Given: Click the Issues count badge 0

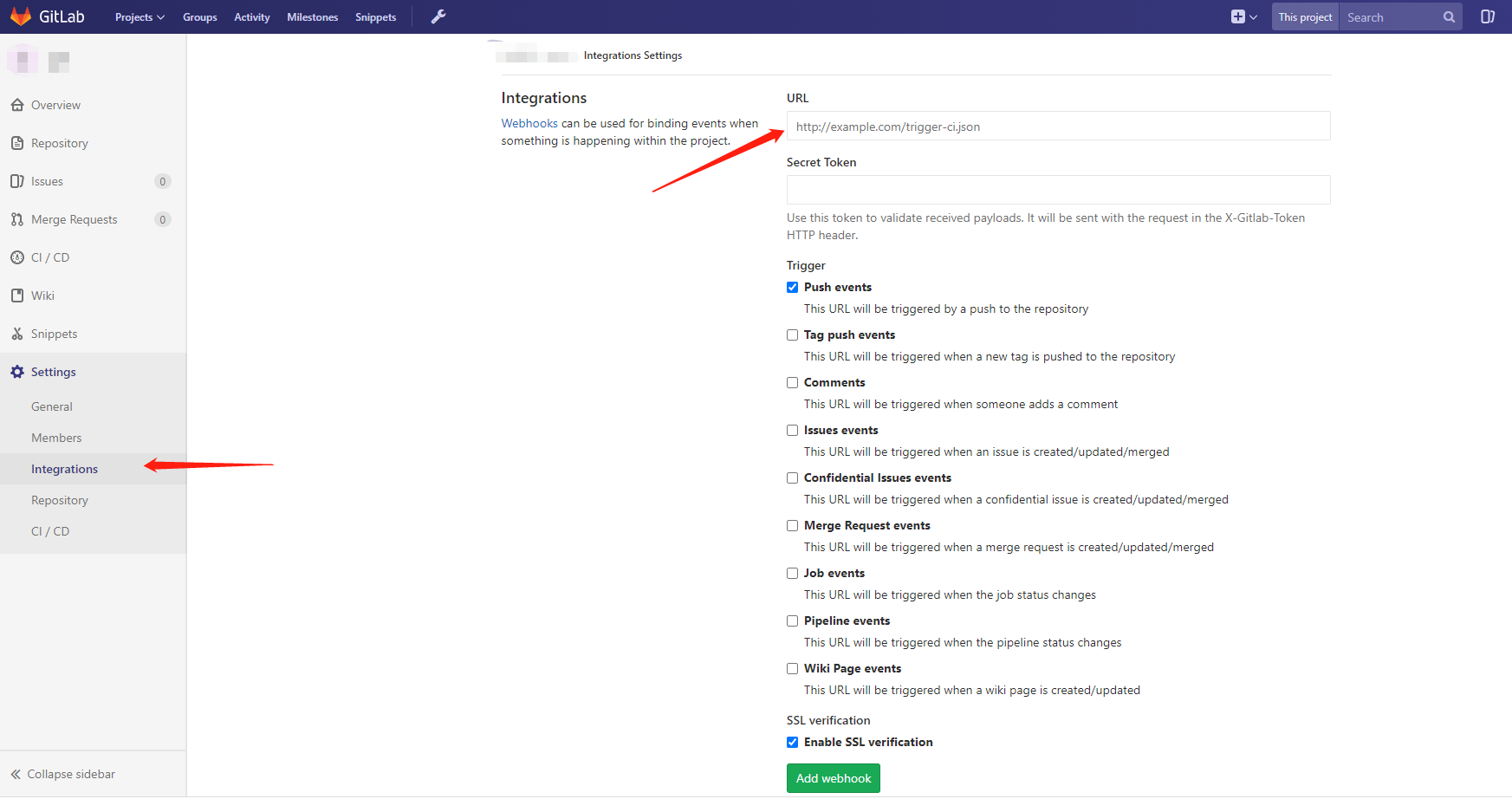Looking at the screenshot, I should tap(163, 181).
